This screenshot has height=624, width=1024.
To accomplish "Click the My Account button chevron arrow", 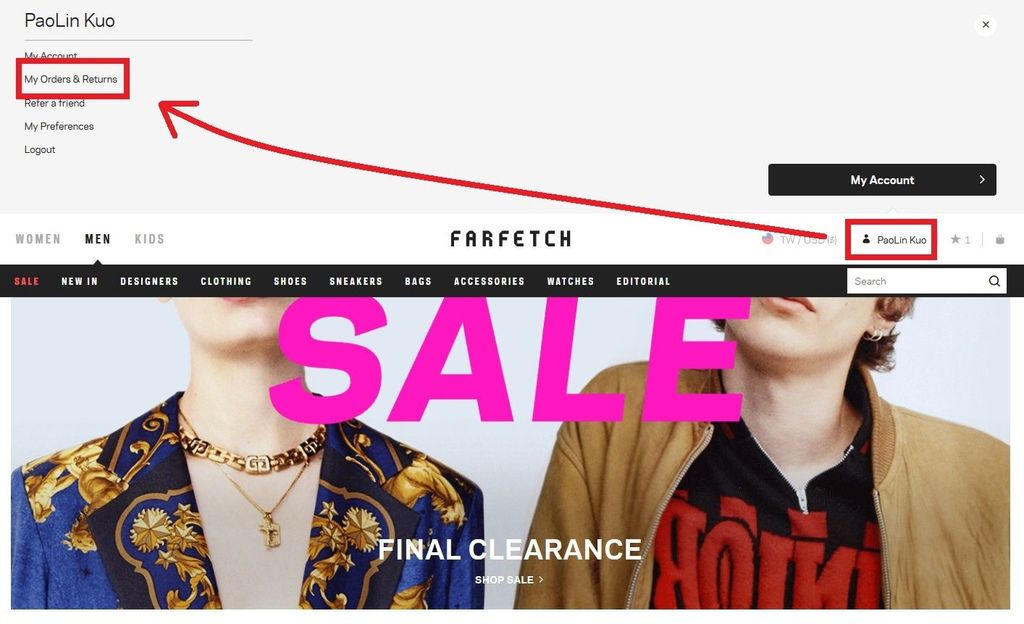I will coord(982,179).
